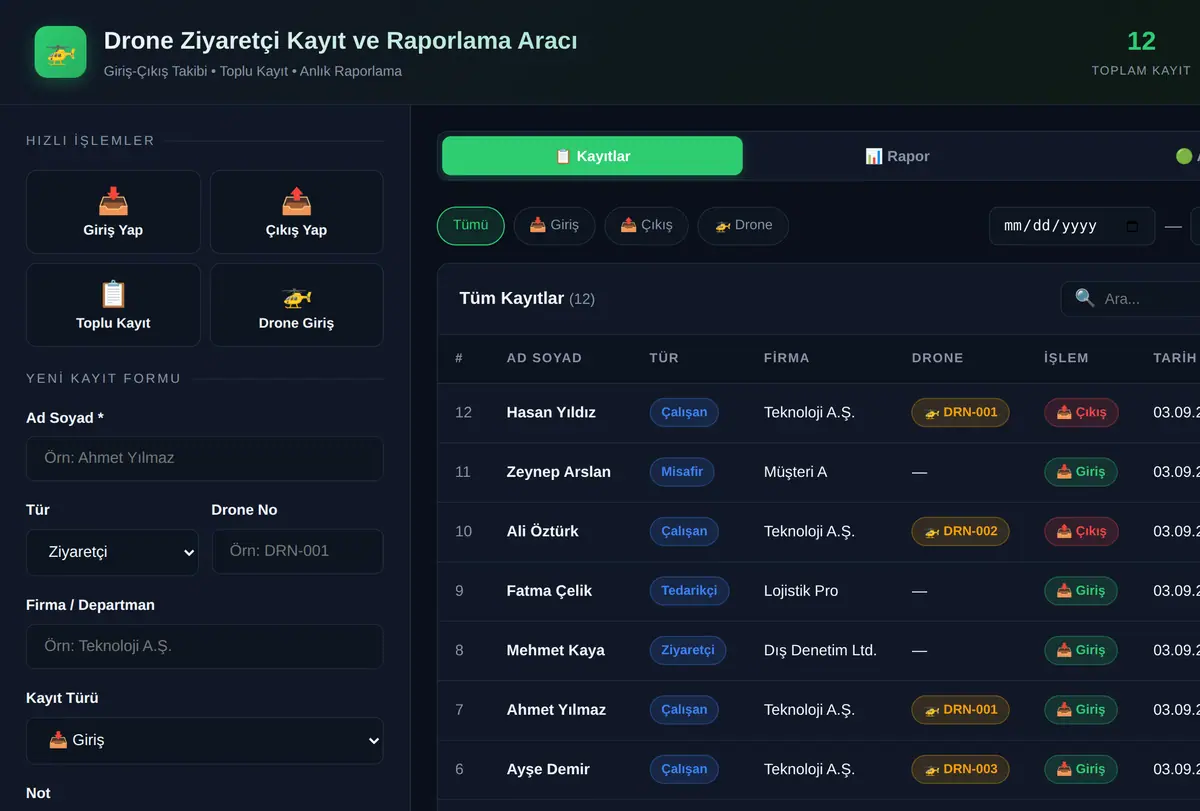Click the green drone app logo
Screen dimensions: 1200x811
pyautogui.click(x=60, y=52)
